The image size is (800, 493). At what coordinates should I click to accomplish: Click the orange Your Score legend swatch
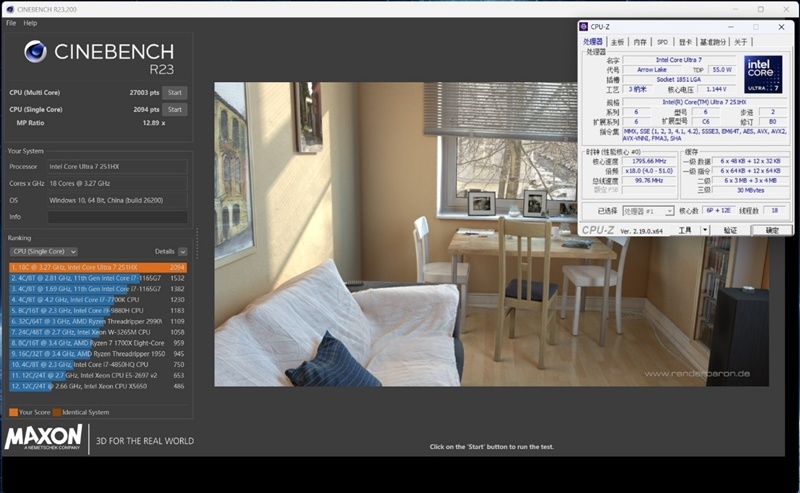coord(13,412)
